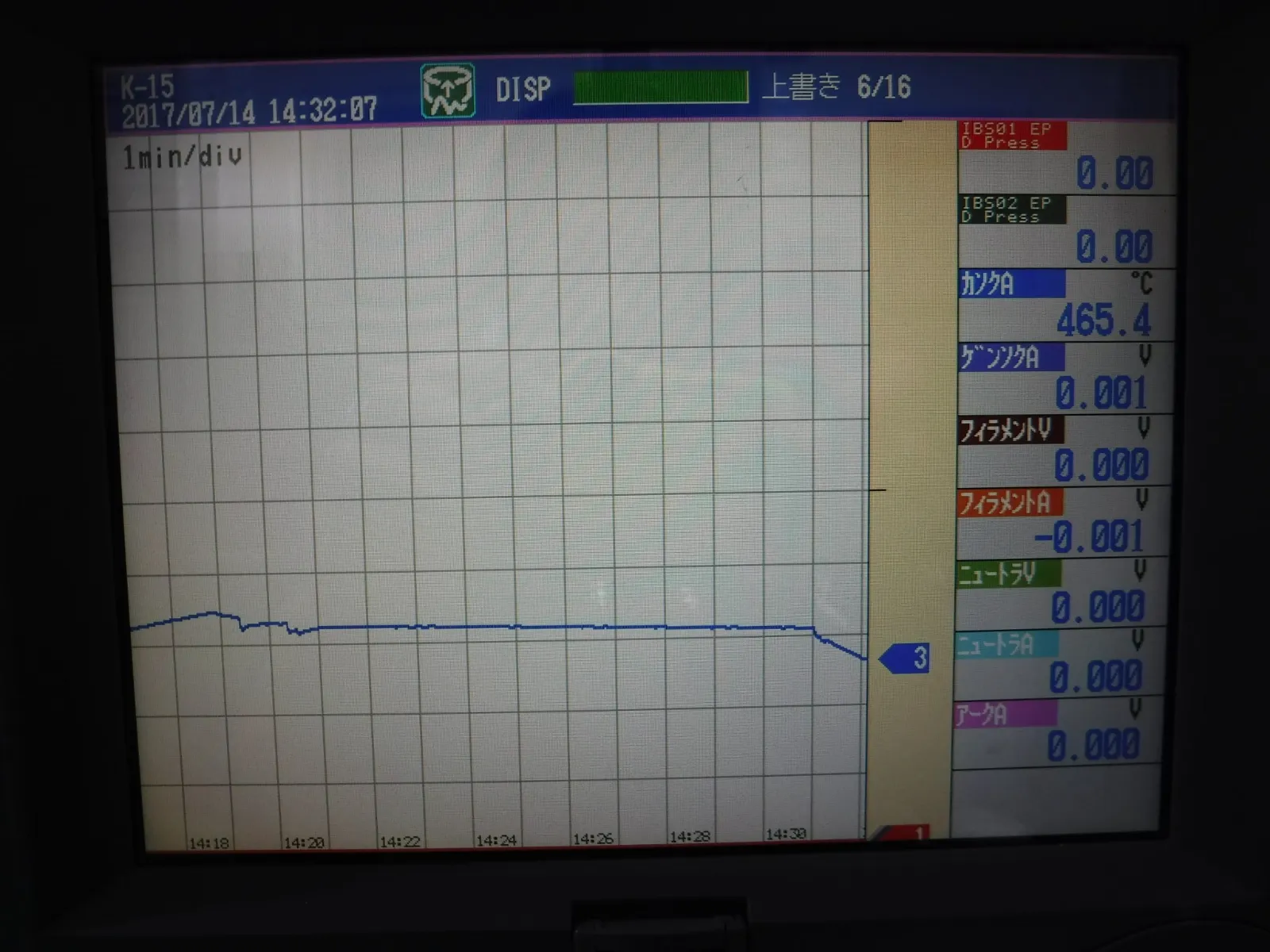1270x952 pixels.
Task: Select the green ニュートラV channel label
Action: pos(1008,574)
